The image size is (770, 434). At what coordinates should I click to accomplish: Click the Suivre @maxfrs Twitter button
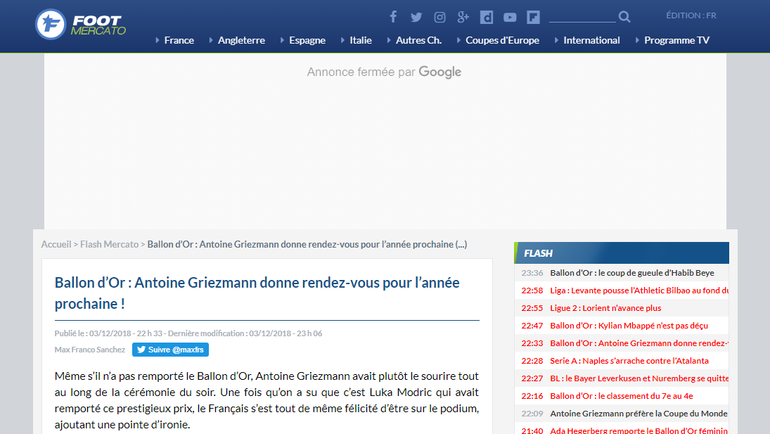(x=171, y=350)
